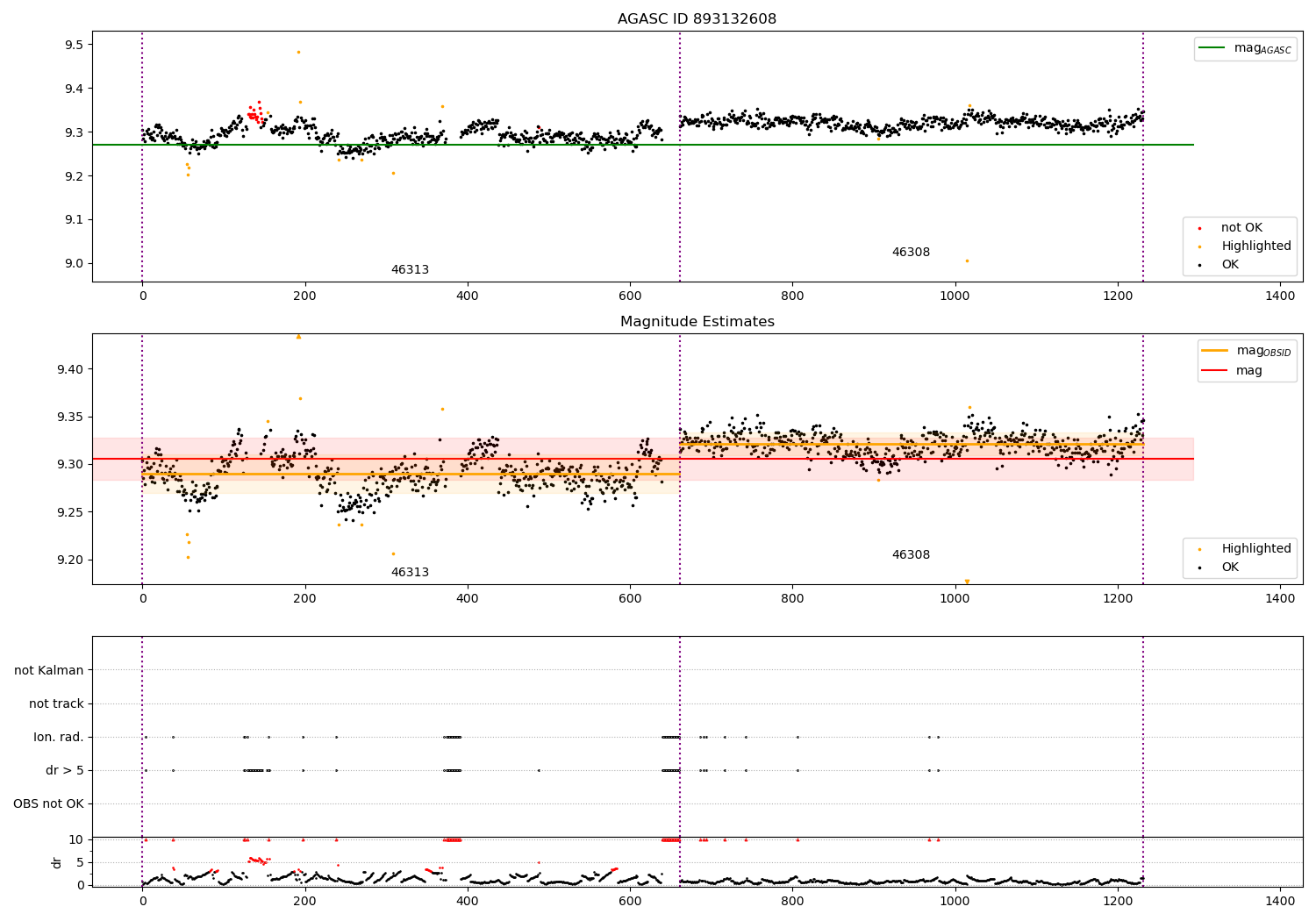Screen dimensions: 1316x921
Task: Click the 'OK' legend entry in the middle plot
Action: click(1230, 568)
